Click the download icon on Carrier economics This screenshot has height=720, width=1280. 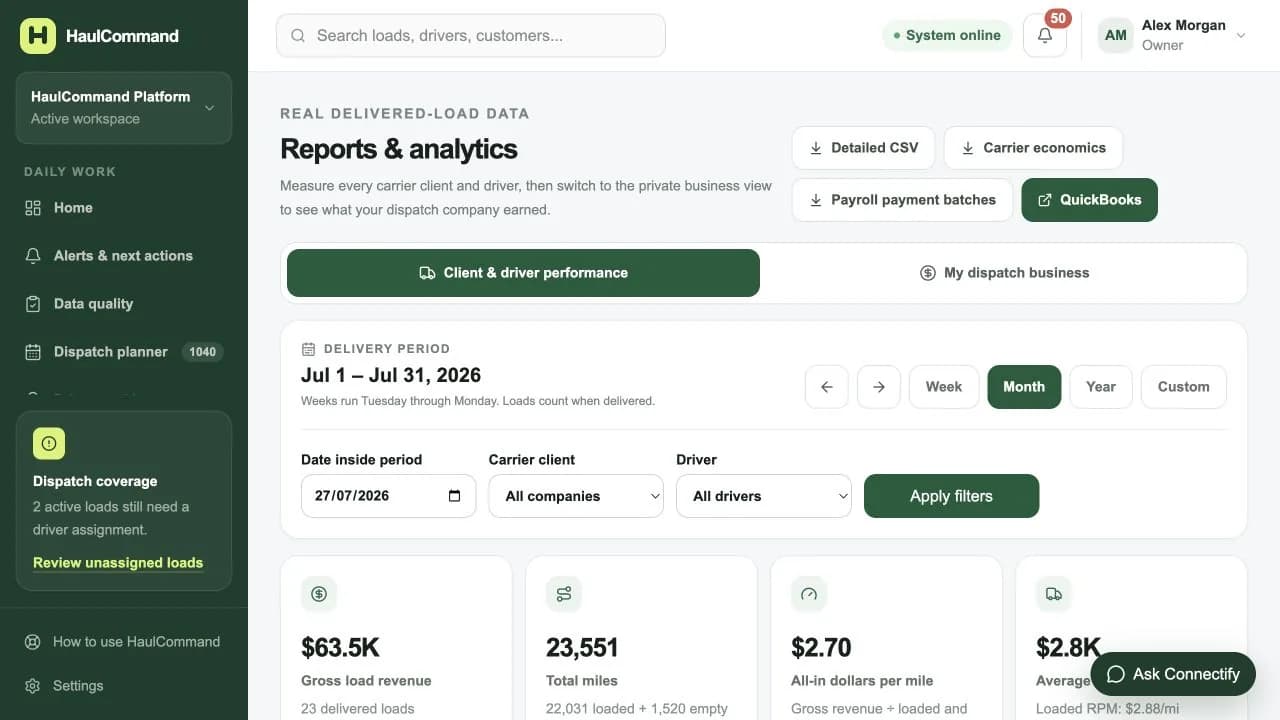tap(967, 148)
